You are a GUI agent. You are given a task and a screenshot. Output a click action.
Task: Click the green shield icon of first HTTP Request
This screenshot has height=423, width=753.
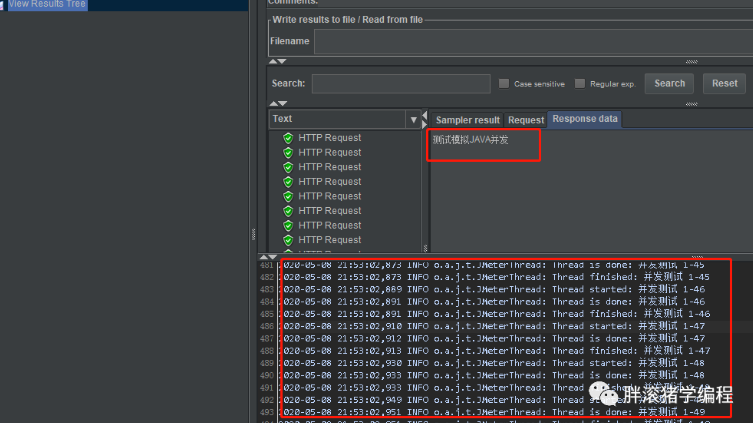[288, 138]
